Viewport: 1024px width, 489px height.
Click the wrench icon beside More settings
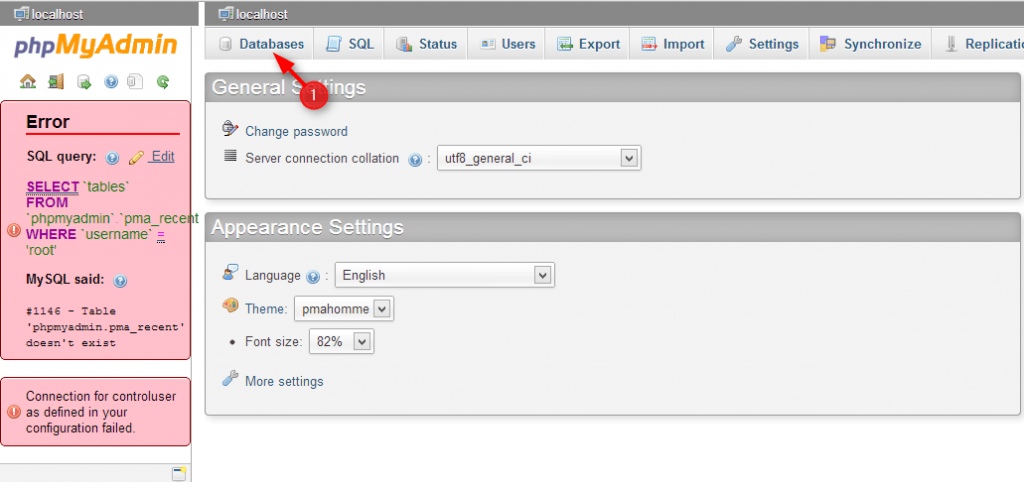pos(230,379)
